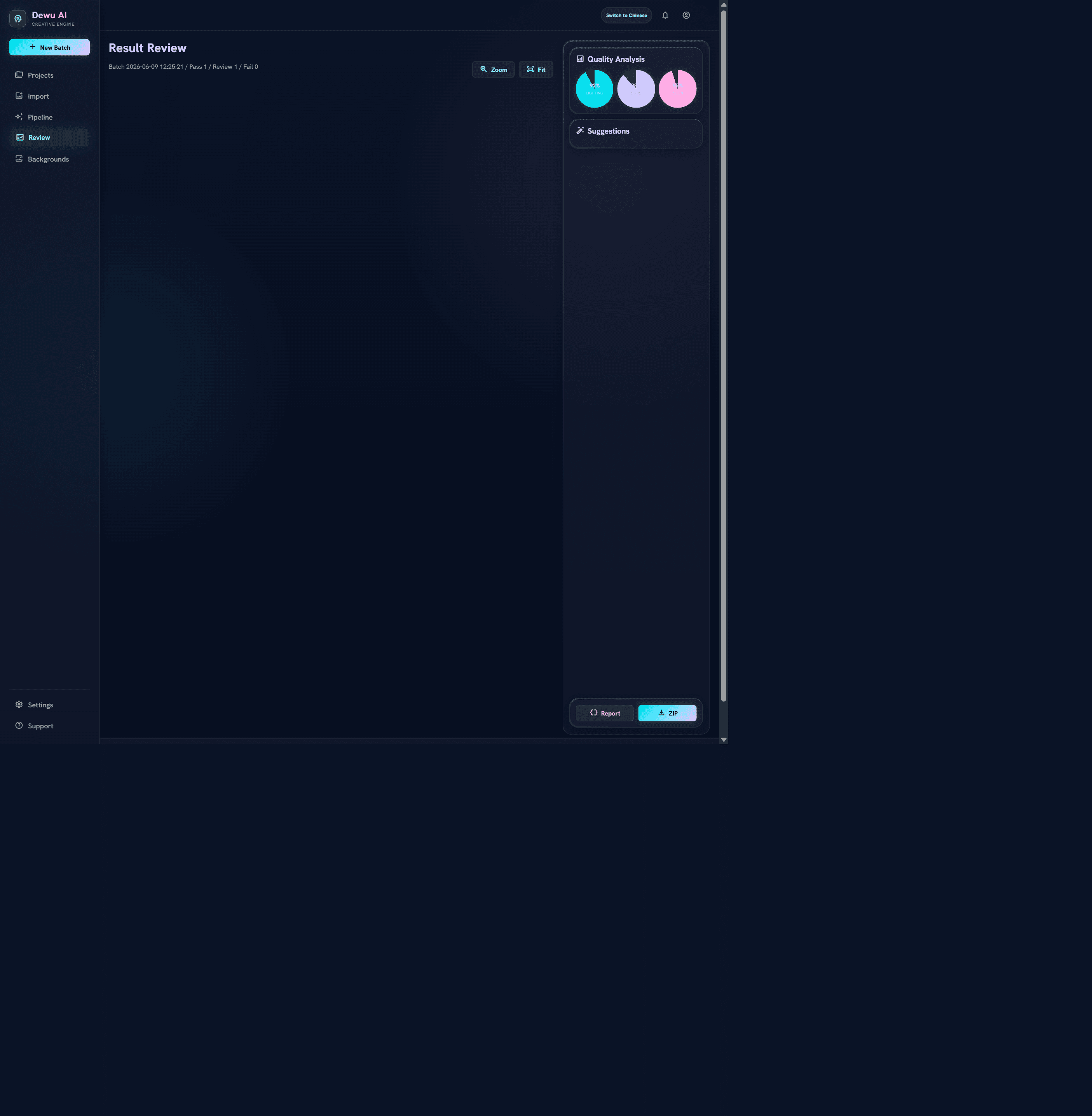The width and height of the screenshot is (1092, 1116).
Task: Open Settings from the sidebar
Action: (49, 705)
